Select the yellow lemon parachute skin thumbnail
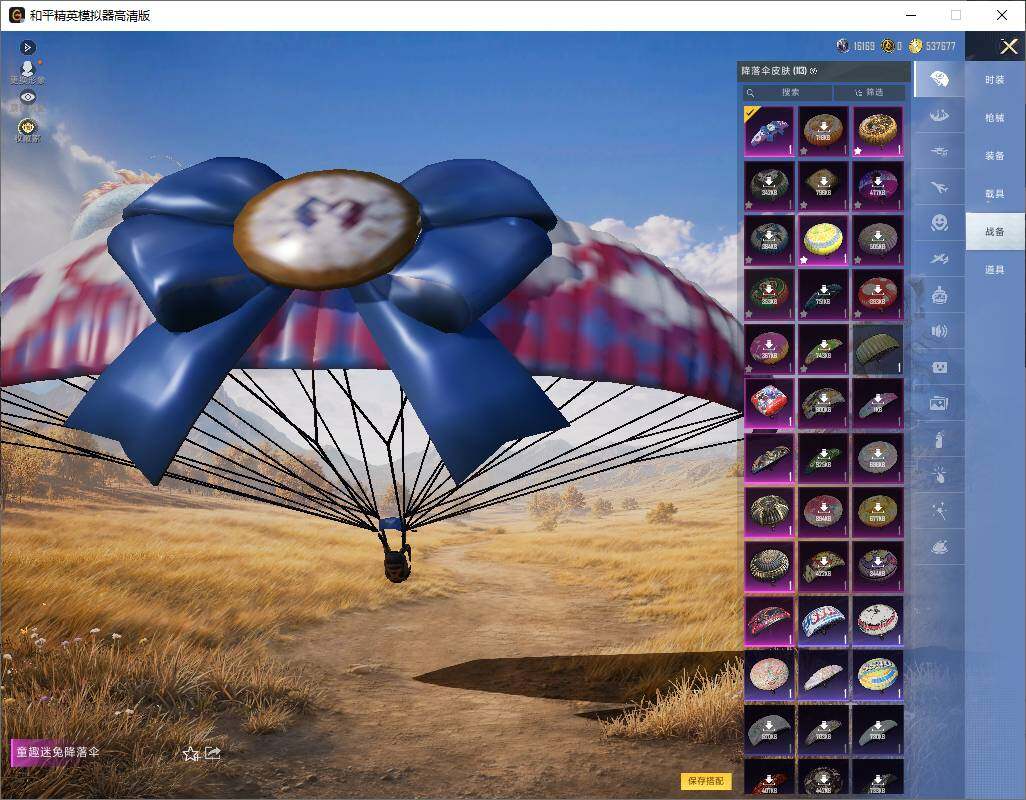1026x800 pixels. tap(823, 240)
